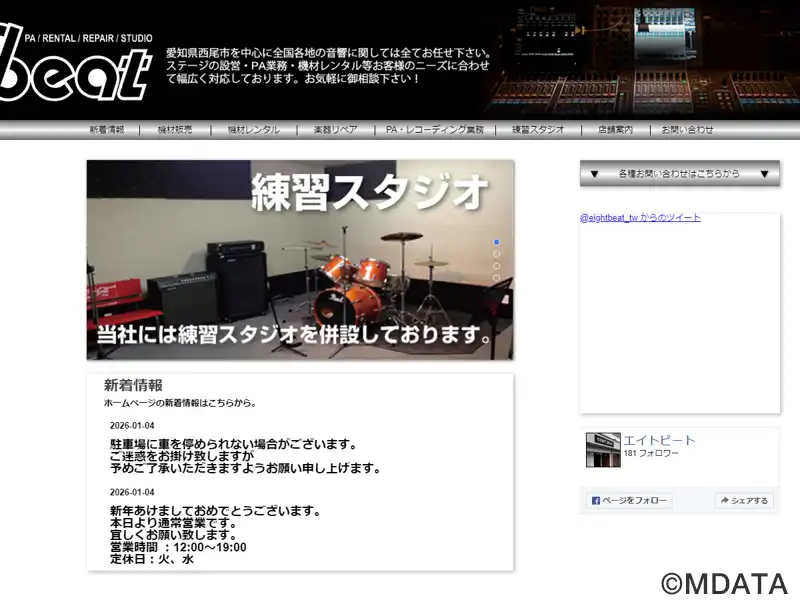The width and height of the screenshot is (800, 600).
Task: Select PA・レコーディング業務 in the navigation bar
Action: click(x=435, y=130)
